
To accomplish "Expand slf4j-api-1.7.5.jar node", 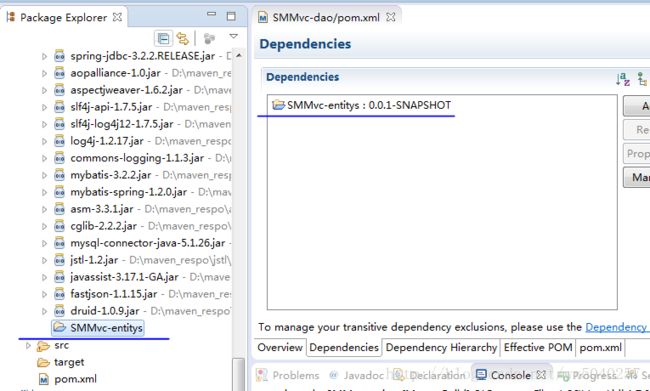I will 44,107.
